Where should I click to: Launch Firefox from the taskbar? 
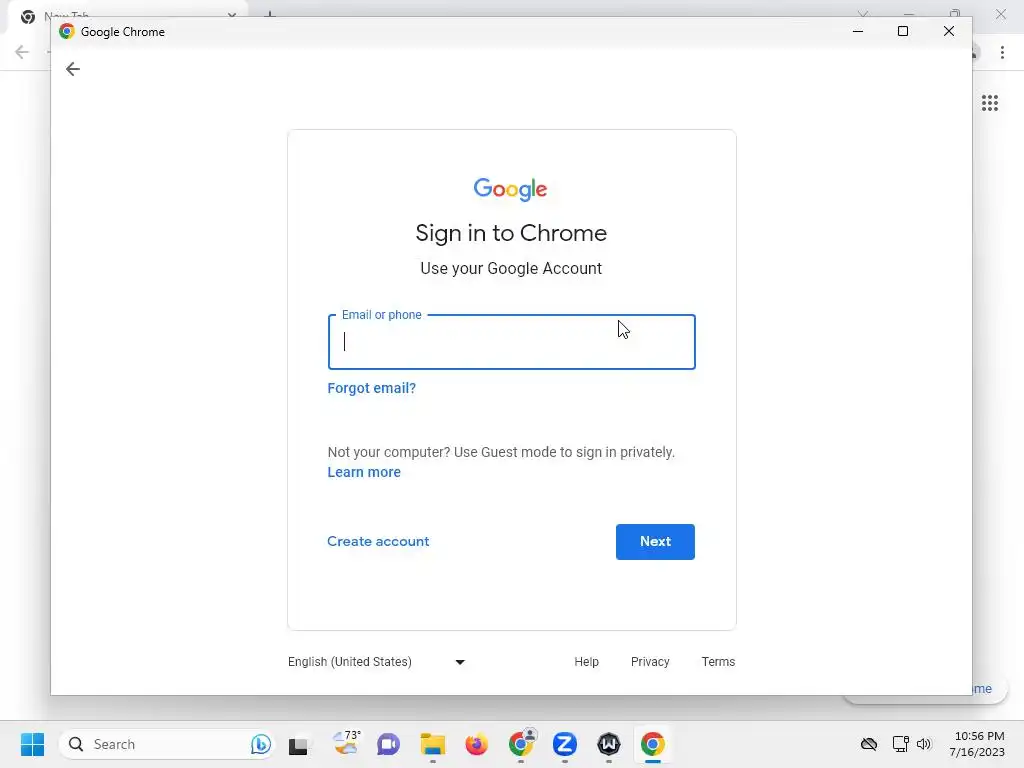476,744
